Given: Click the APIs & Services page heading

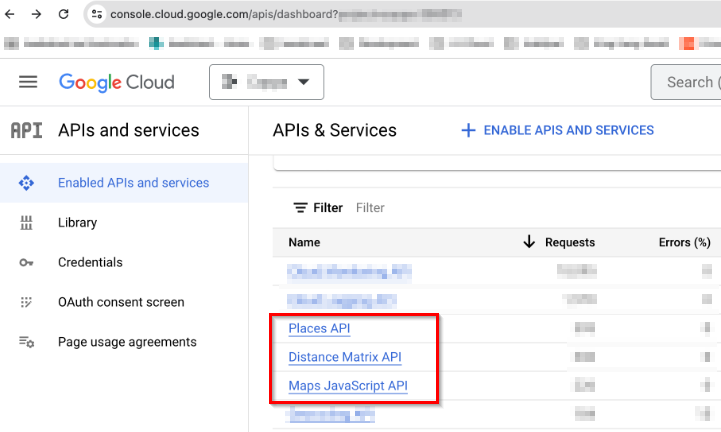Looking at the screenshot, I should [x=335, y=130].
